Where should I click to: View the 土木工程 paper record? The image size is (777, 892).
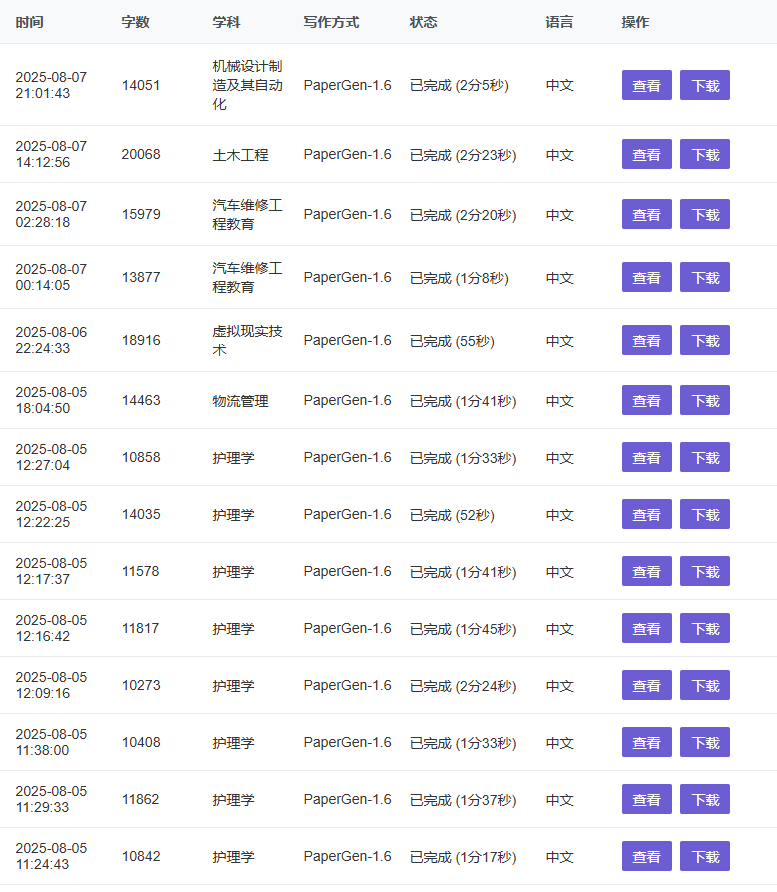(x=646, y=154)
